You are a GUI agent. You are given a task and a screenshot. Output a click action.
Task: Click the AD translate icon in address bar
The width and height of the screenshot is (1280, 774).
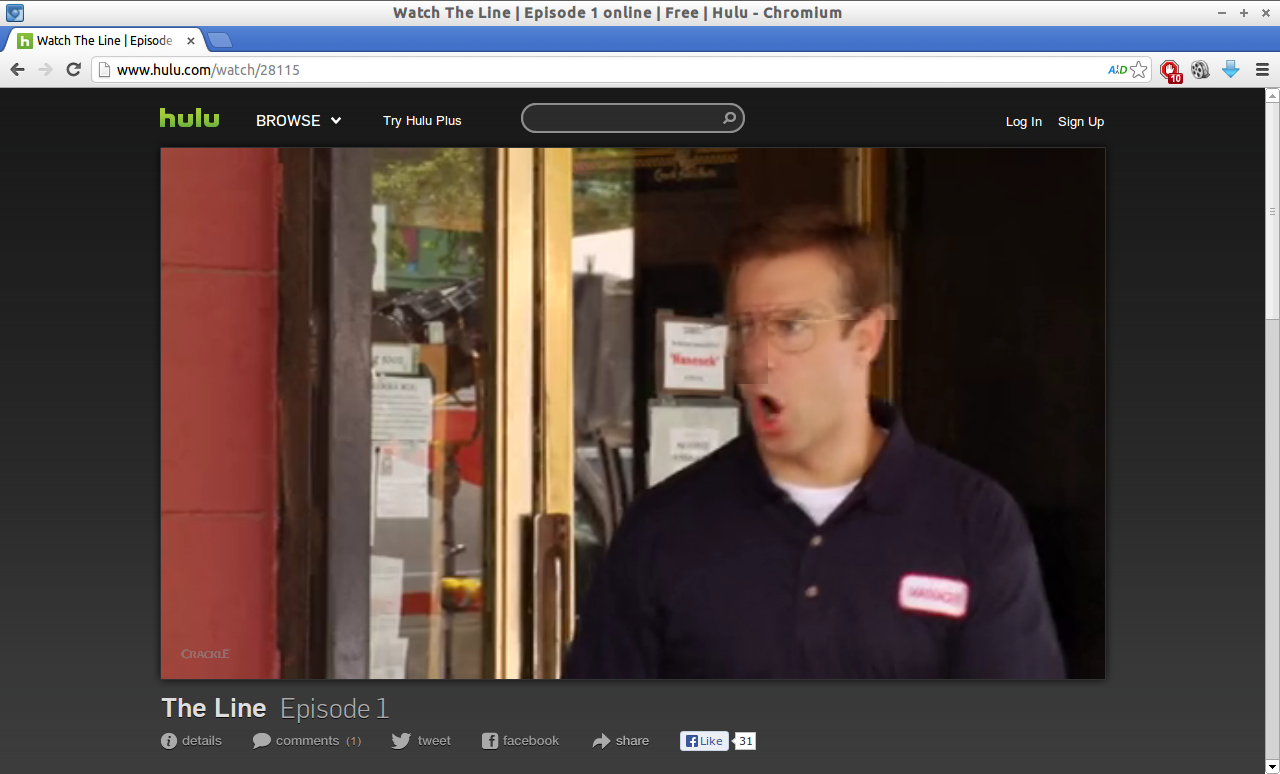1117,70
